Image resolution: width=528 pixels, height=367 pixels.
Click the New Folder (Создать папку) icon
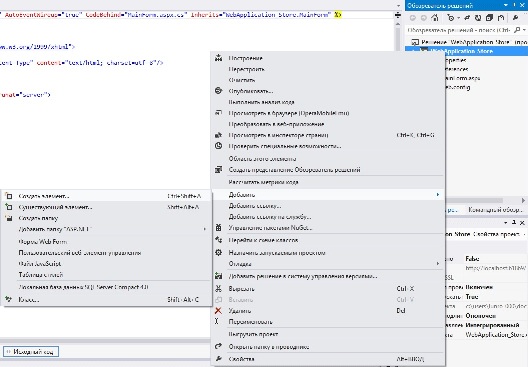click(x=9, y=218)
